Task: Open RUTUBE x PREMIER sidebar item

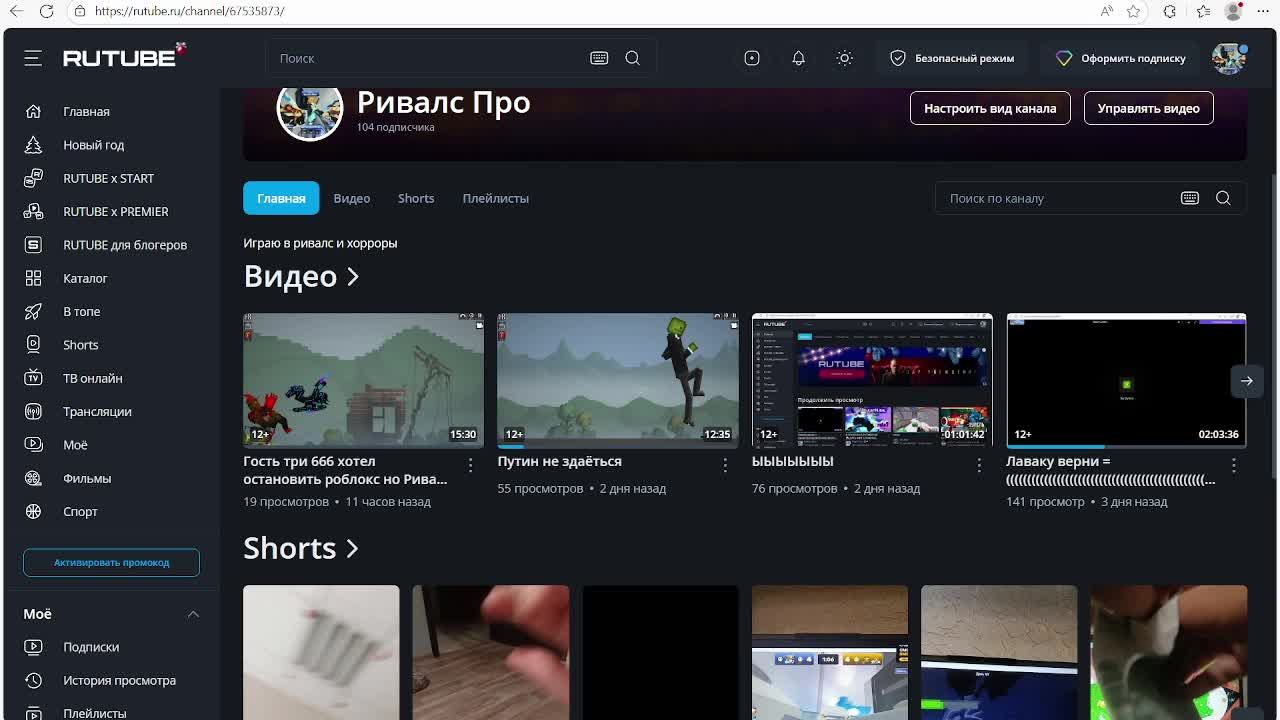Action: click(x=115, y=212)
